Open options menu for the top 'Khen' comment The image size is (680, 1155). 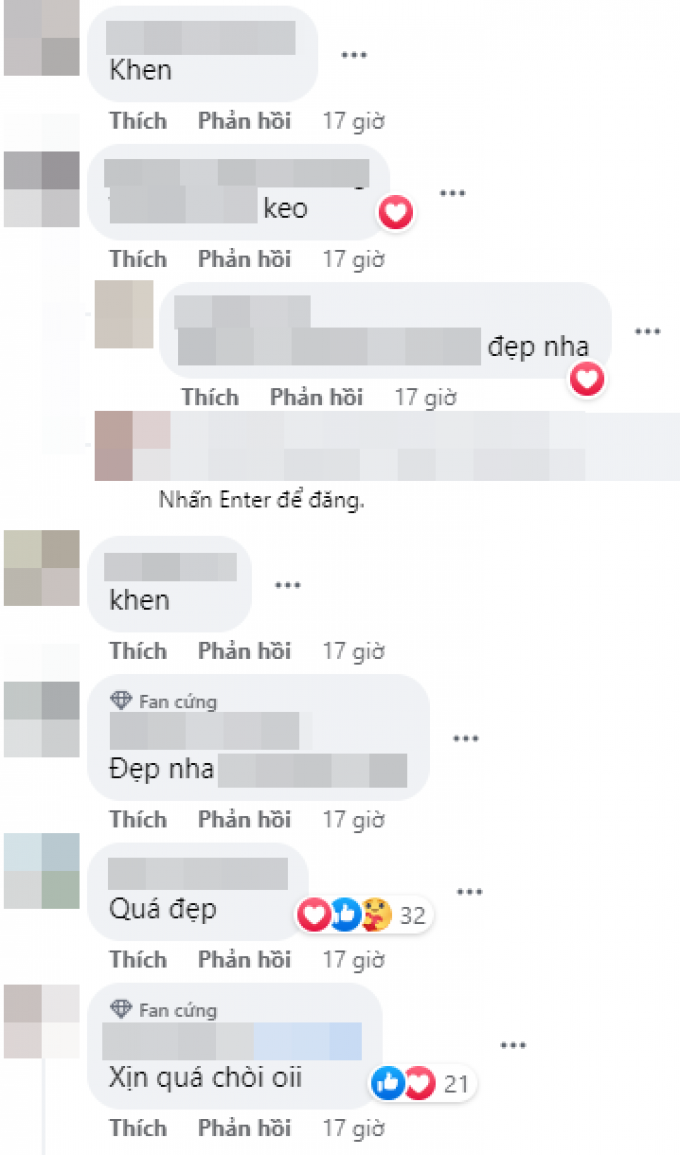tap(354, 55)
